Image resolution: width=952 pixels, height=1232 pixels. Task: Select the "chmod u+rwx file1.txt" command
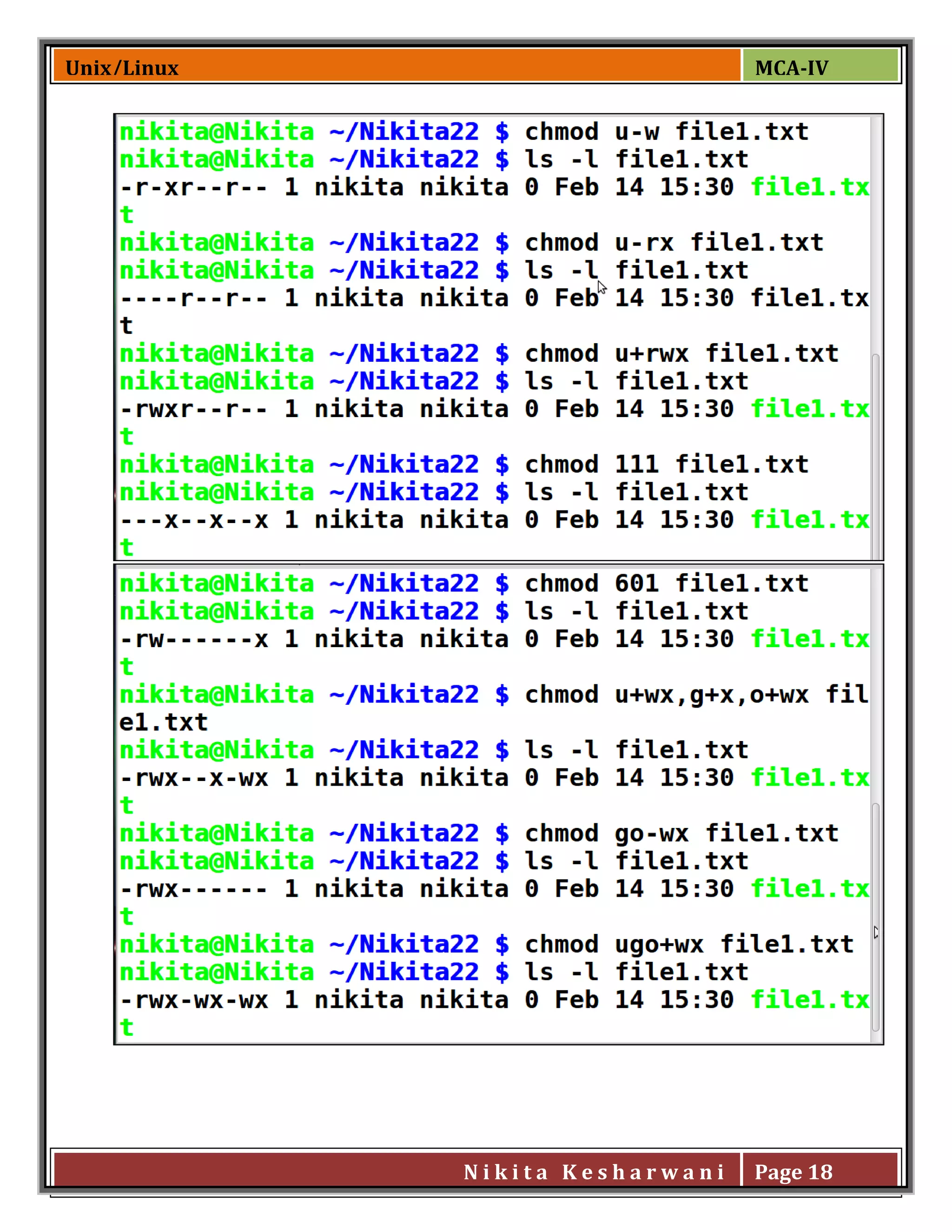point(682,354)
